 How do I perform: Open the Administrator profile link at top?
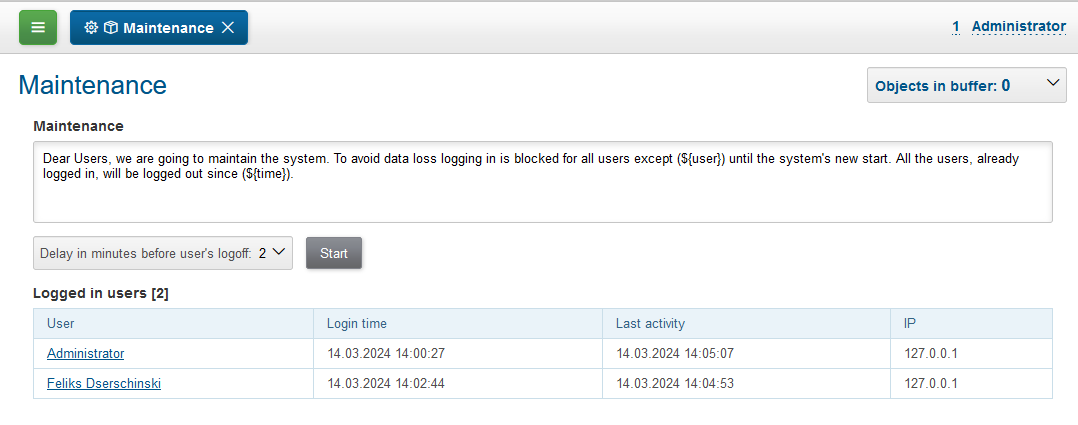tap(1018, 27)
